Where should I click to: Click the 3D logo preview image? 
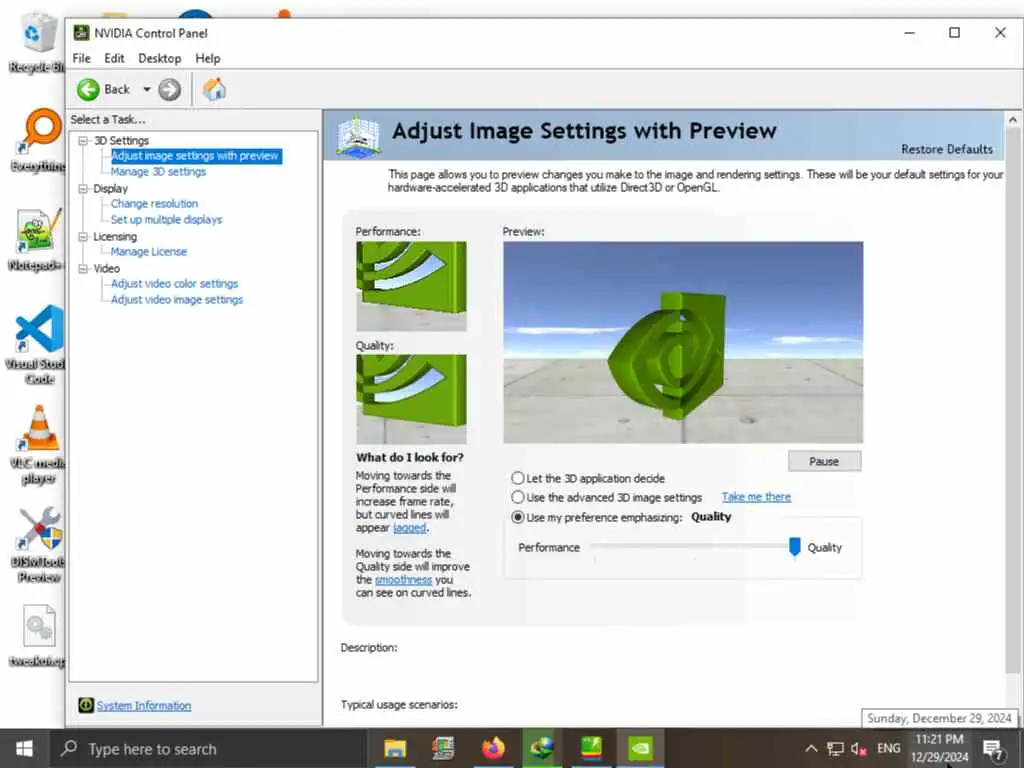pyautogui.click(x=682, y=342)
